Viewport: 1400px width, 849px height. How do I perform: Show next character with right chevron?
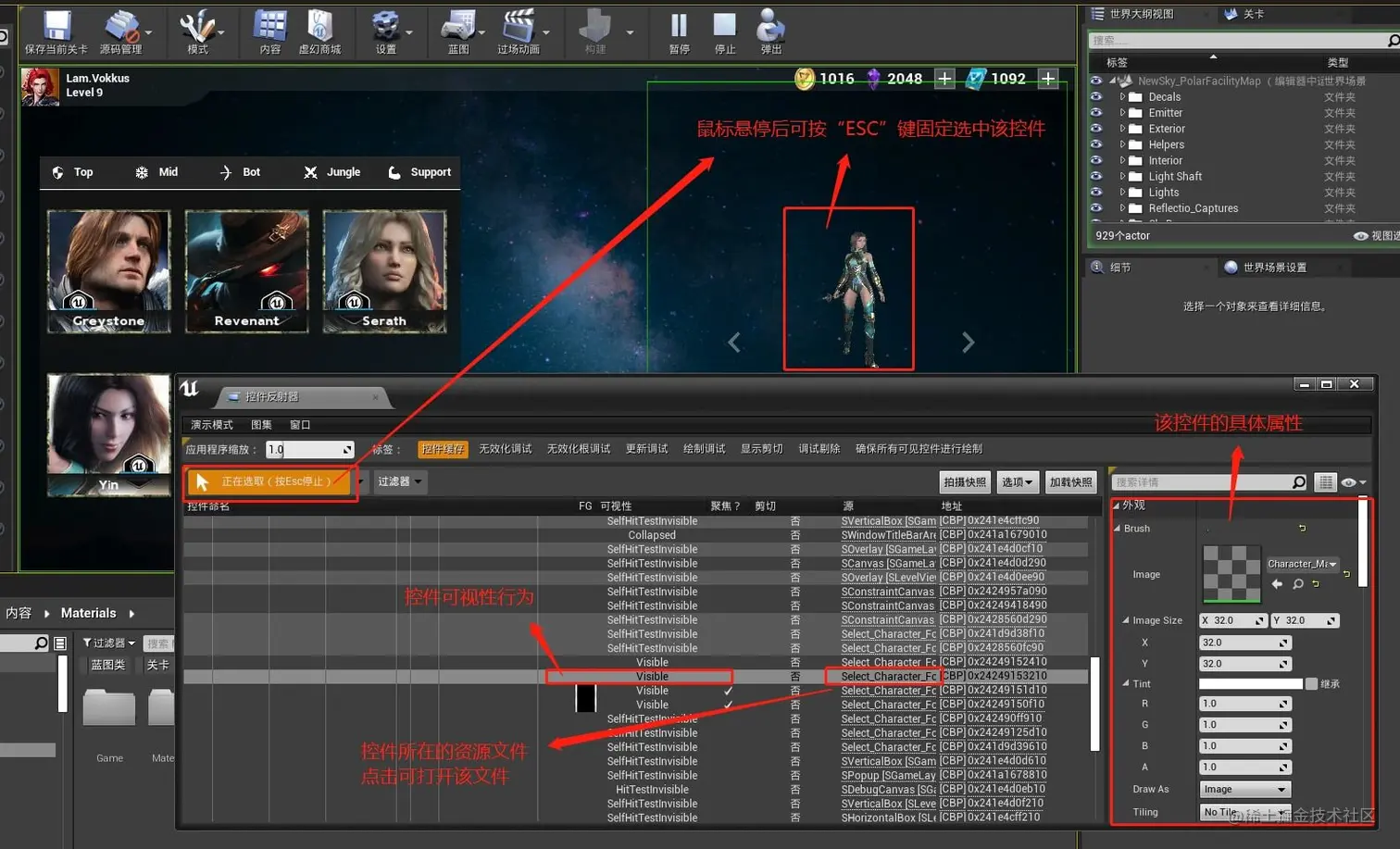pyautogui.click(x=968, y=343)
